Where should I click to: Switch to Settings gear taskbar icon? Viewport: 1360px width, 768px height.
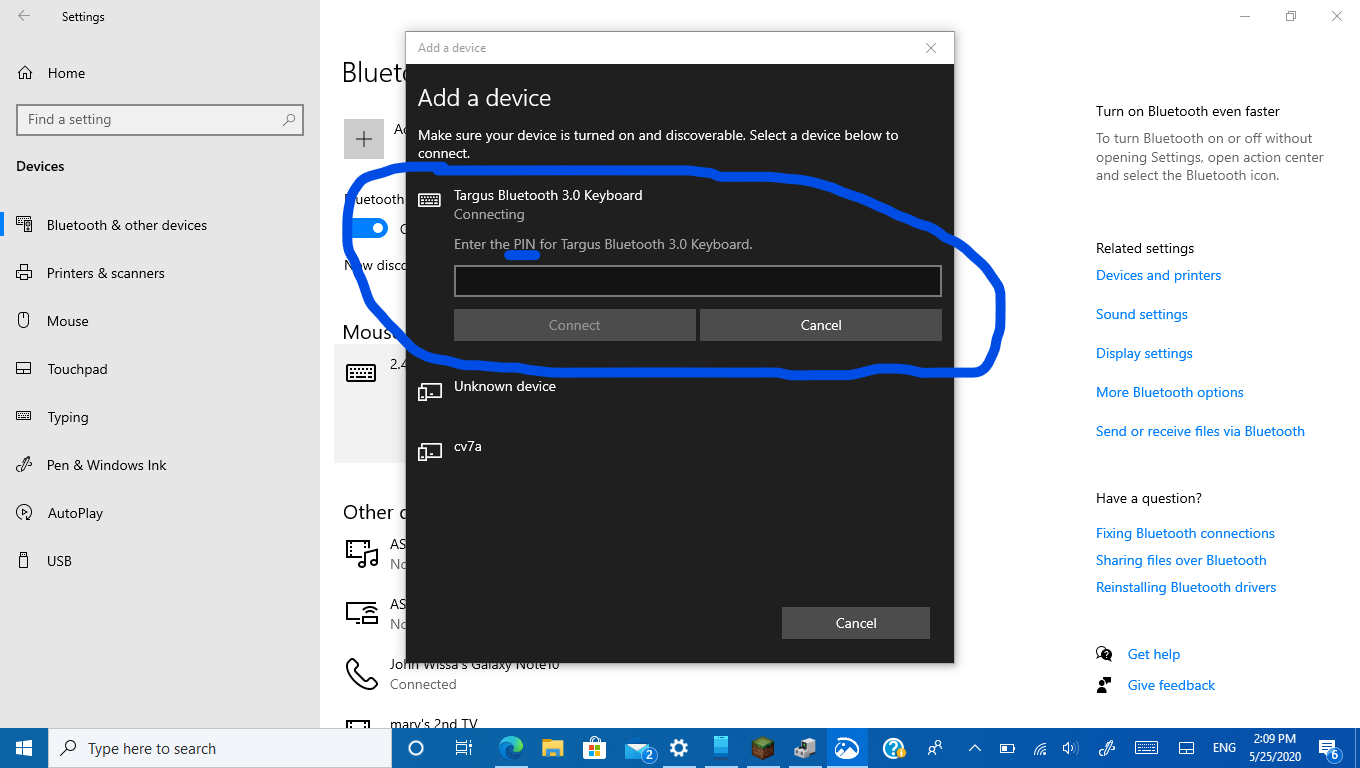679,748
